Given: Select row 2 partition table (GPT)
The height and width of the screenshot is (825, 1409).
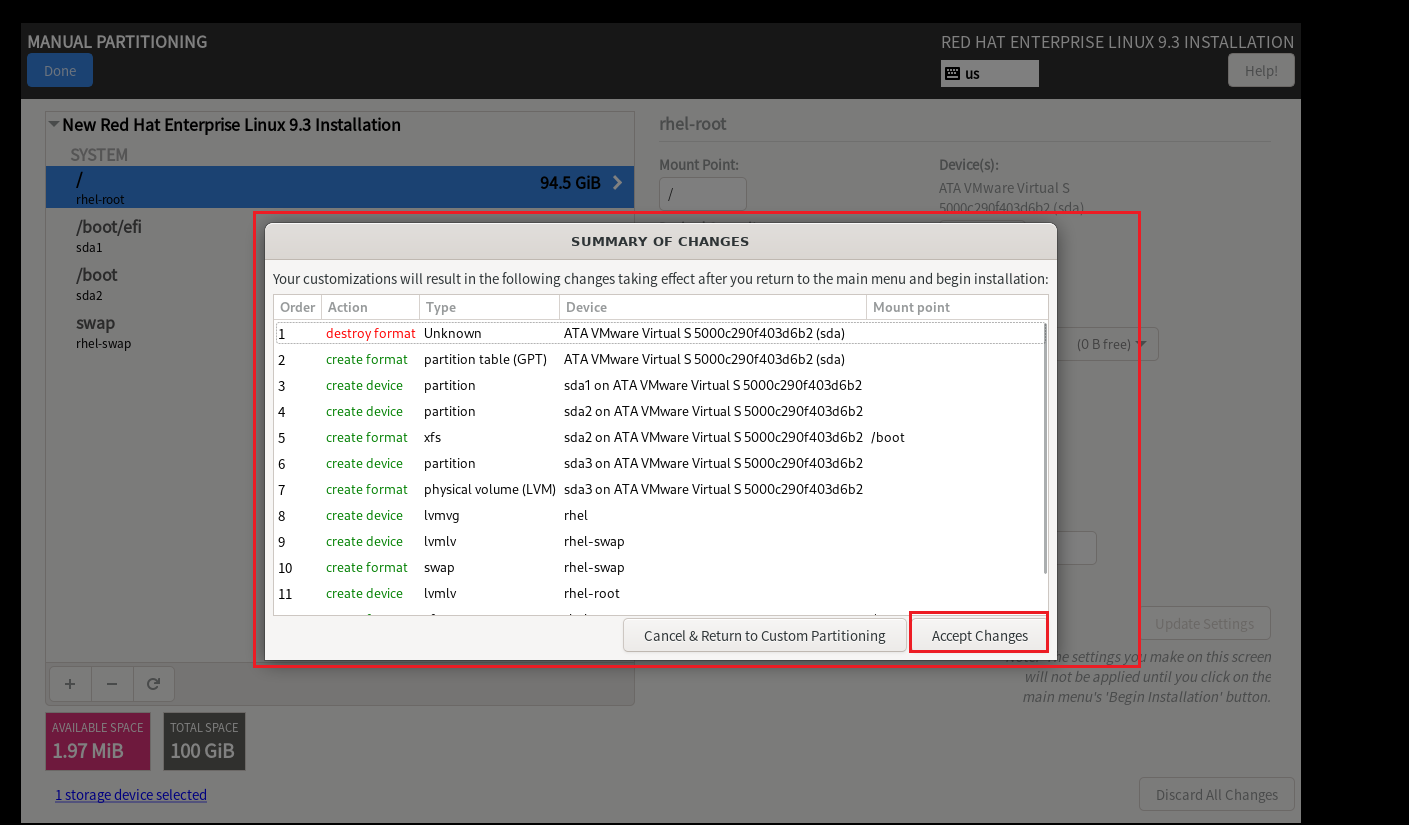Looking at the screenshot, I should tap(659, 359).
